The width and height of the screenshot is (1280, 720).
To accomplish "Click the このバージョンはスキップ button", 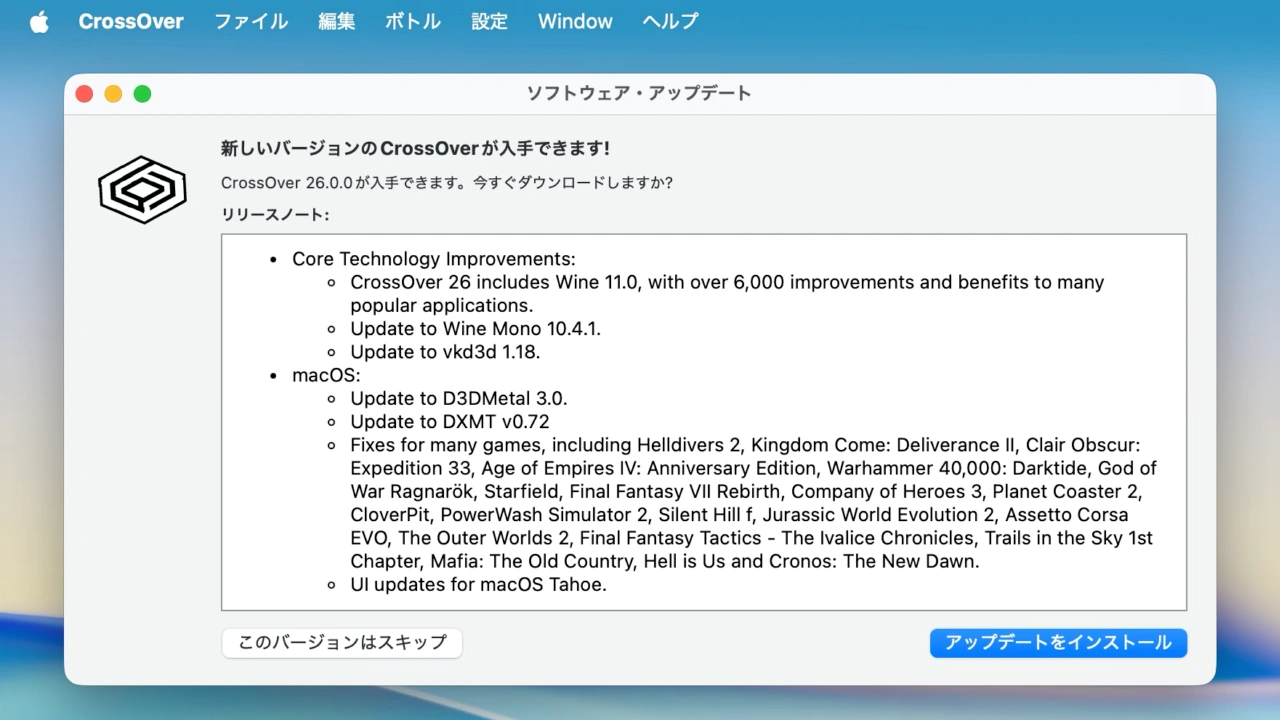I will [x=341, y=643].
